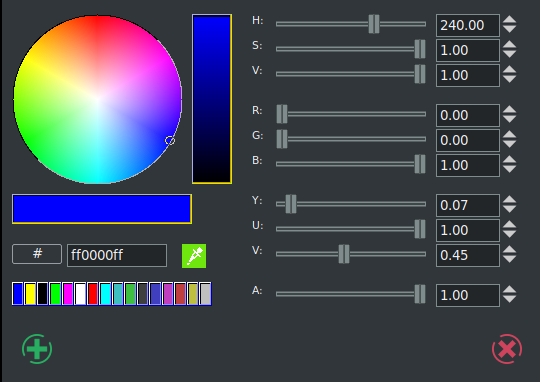Click the V slider handle showing 0.45
The height and width of the screenshot is (382, 540).
(x=344, y=254)
